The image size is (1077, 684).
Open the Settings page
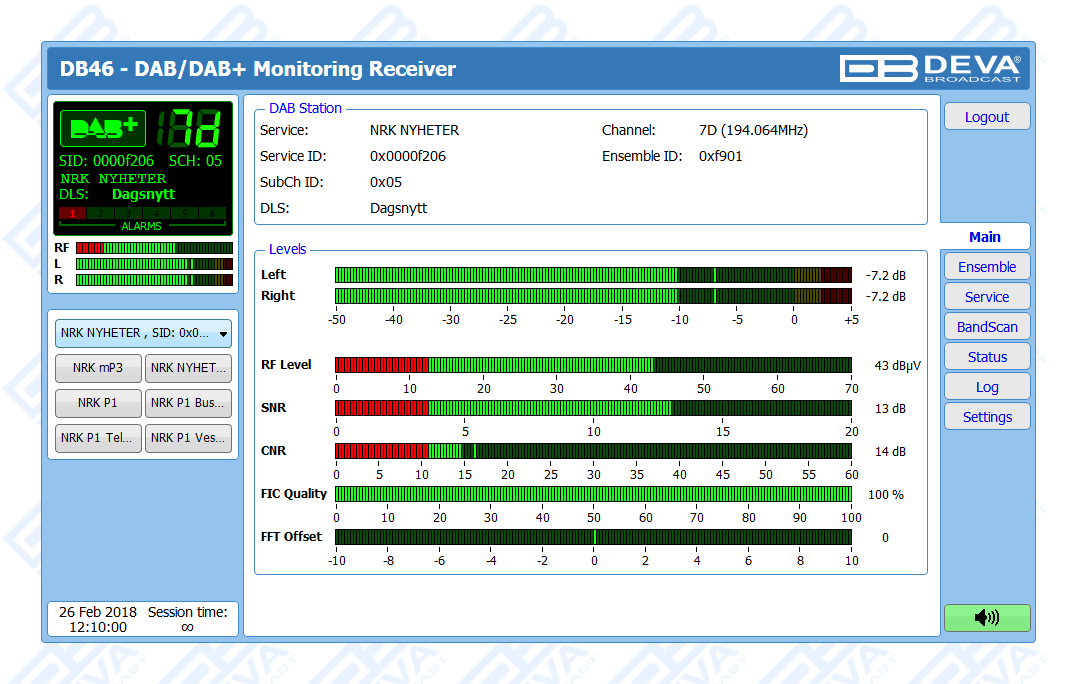point(986,417)
